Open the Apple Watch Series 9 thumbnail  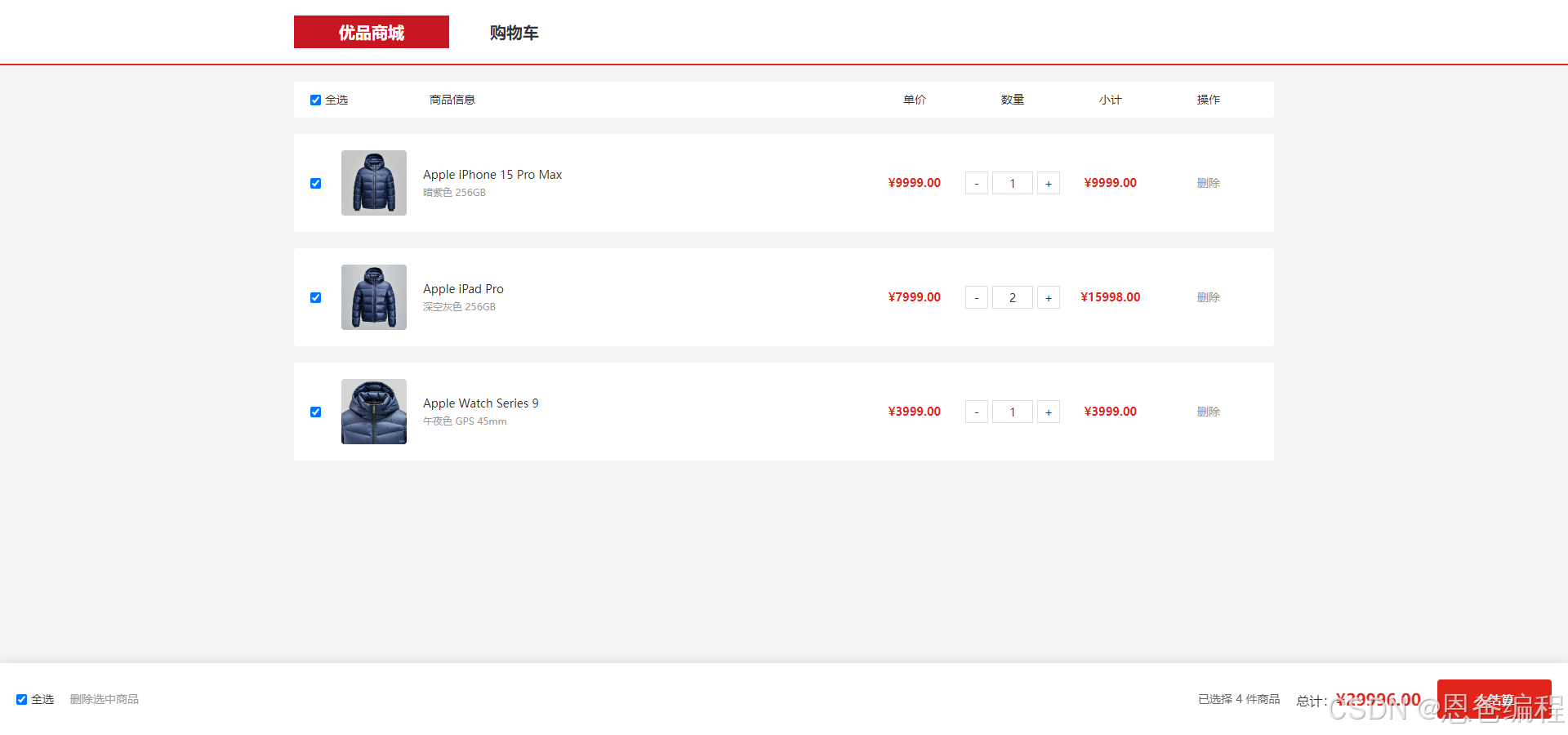point(374,412)
